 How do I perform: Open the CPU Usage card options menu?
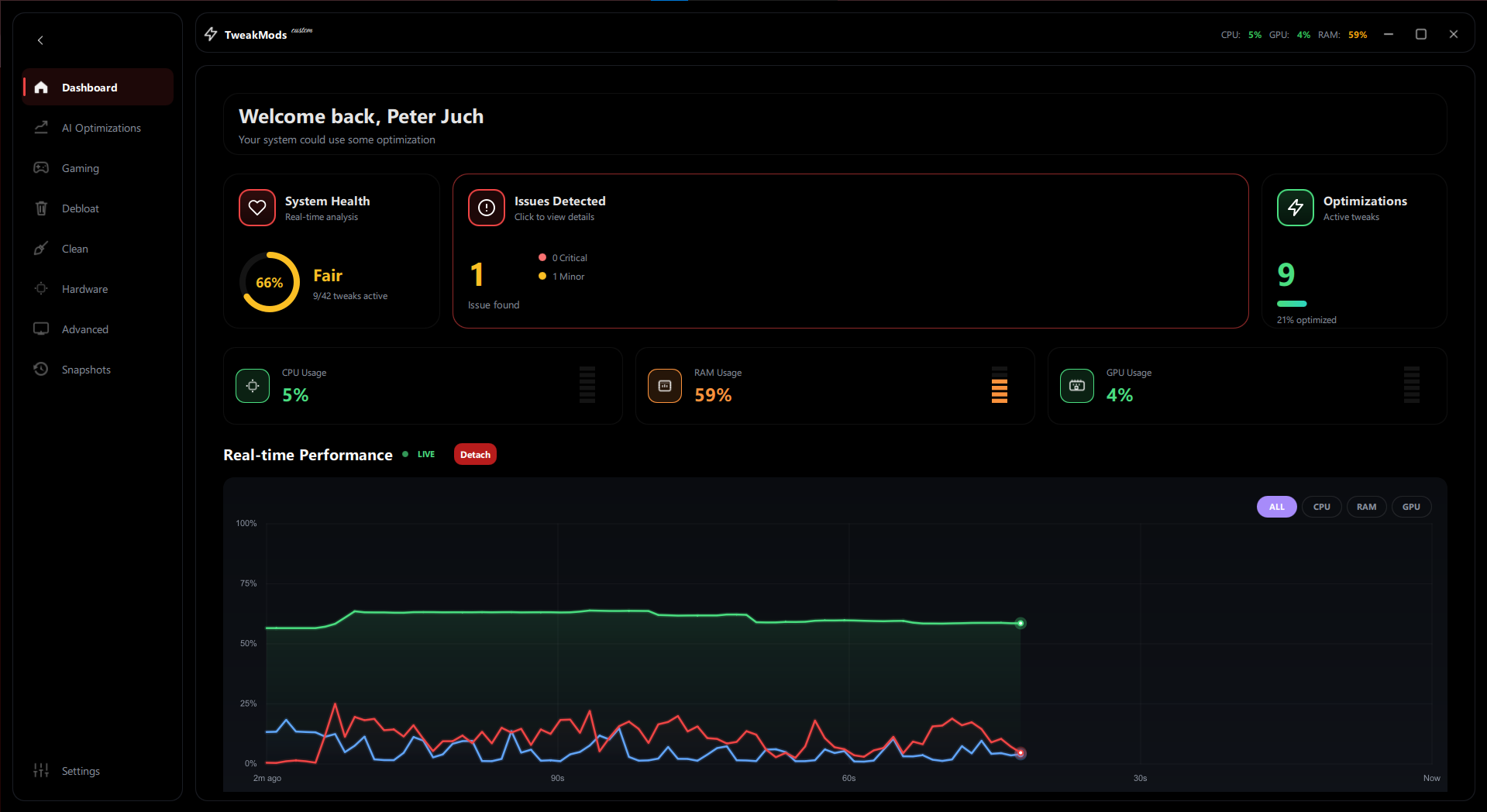(x=587, y=384)
